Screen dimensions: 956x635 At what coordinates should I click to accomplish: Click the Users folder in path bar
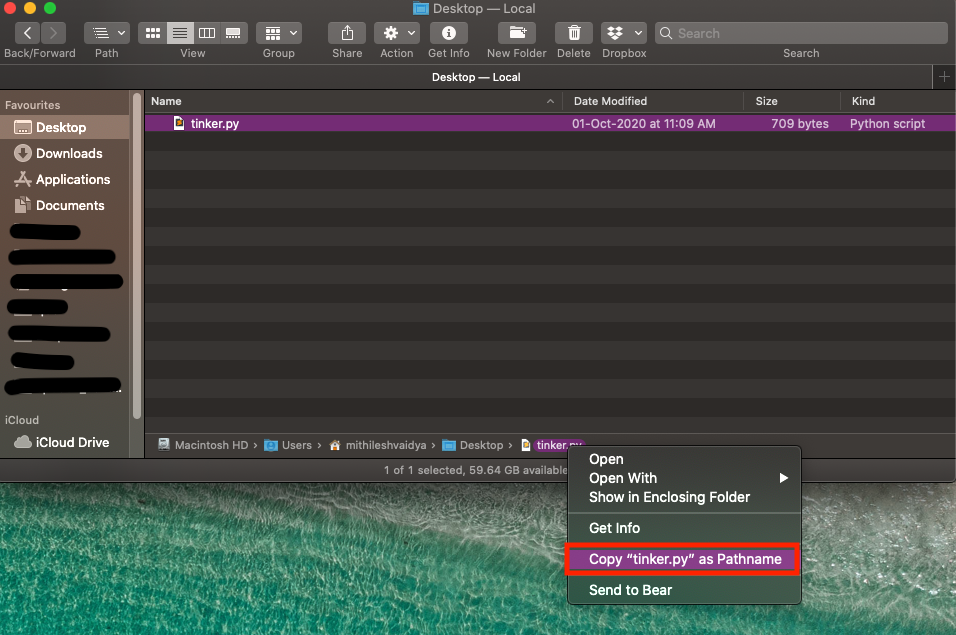[295, 445]
